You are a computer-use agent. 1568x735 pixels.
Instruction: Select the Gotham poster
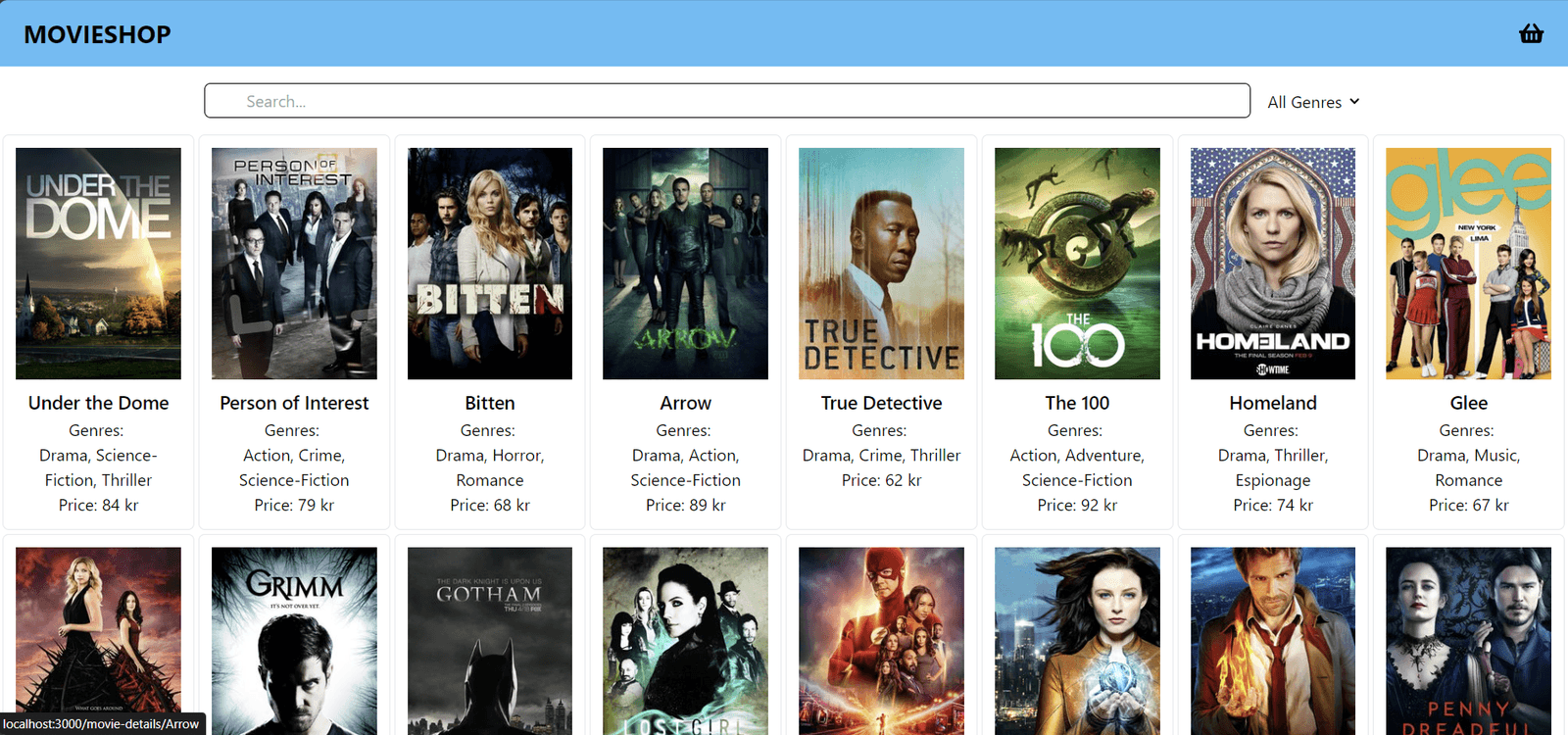coord(490,641)
